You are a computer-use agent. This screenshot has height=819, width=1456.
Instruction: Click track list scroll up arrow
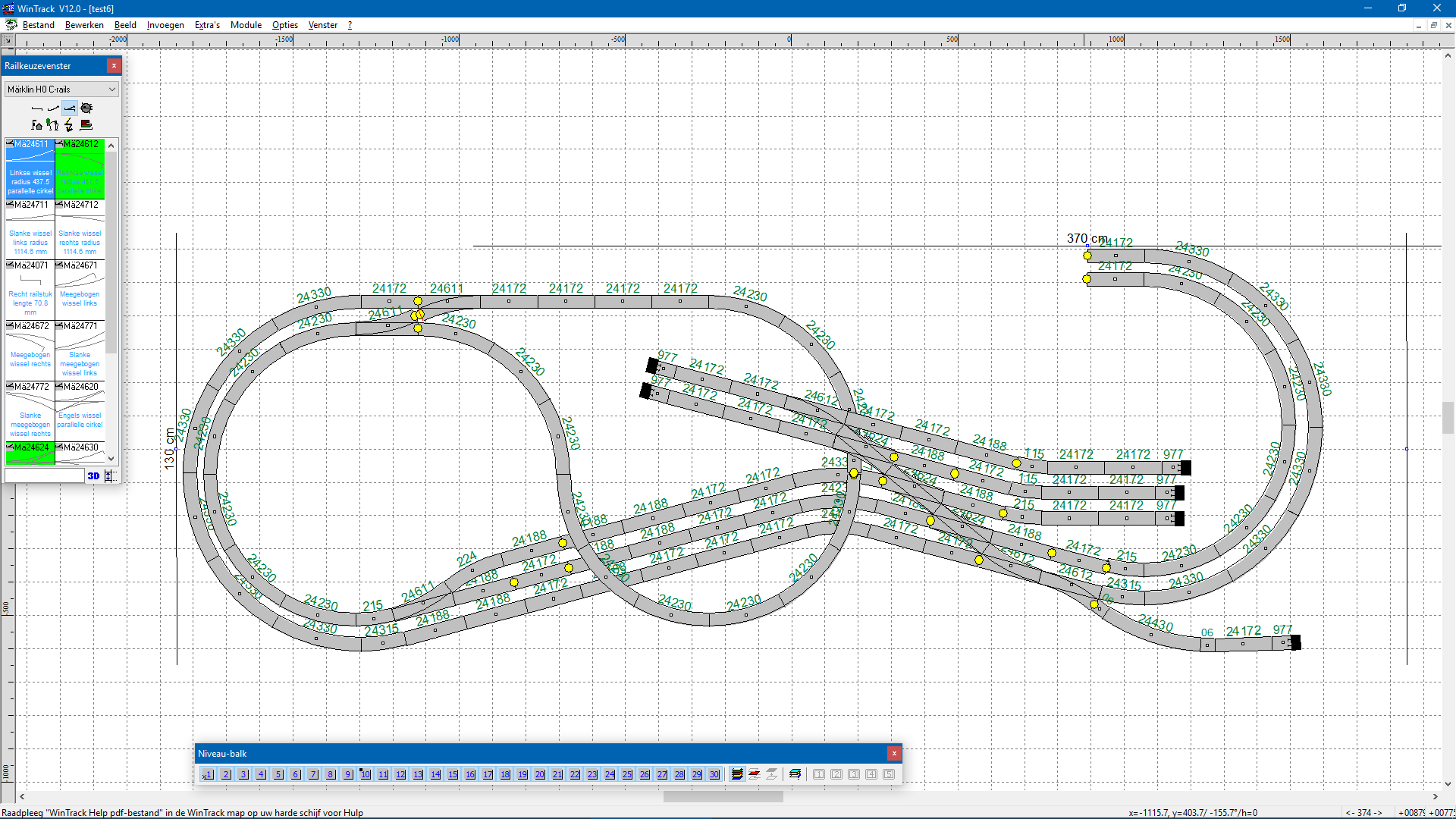[111, 145]
